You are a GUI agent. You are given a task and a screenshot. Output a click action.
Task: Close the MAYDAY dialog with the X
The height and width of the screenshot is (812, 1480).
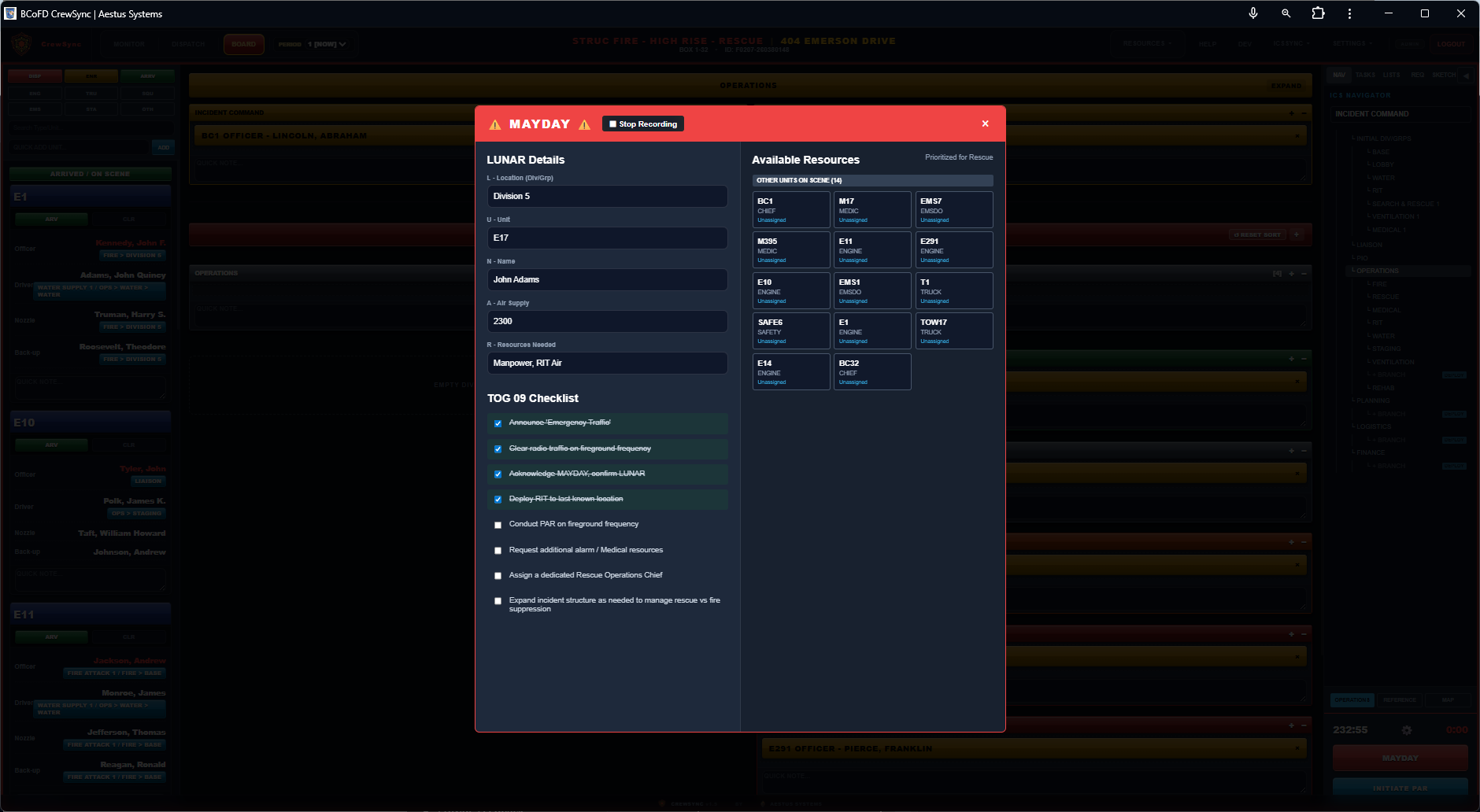point(985,124)
